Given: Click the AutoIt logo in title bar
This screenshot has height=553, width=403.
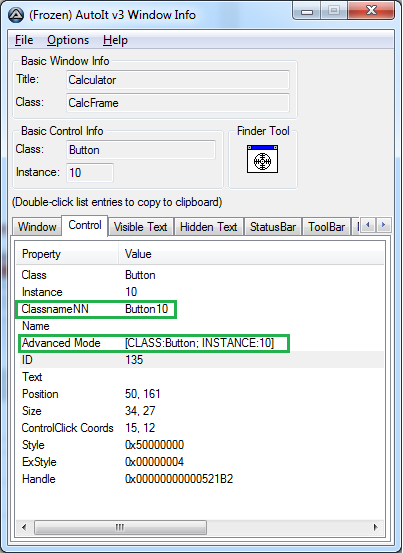Looking at the screenshot, I should coord(16,15).
